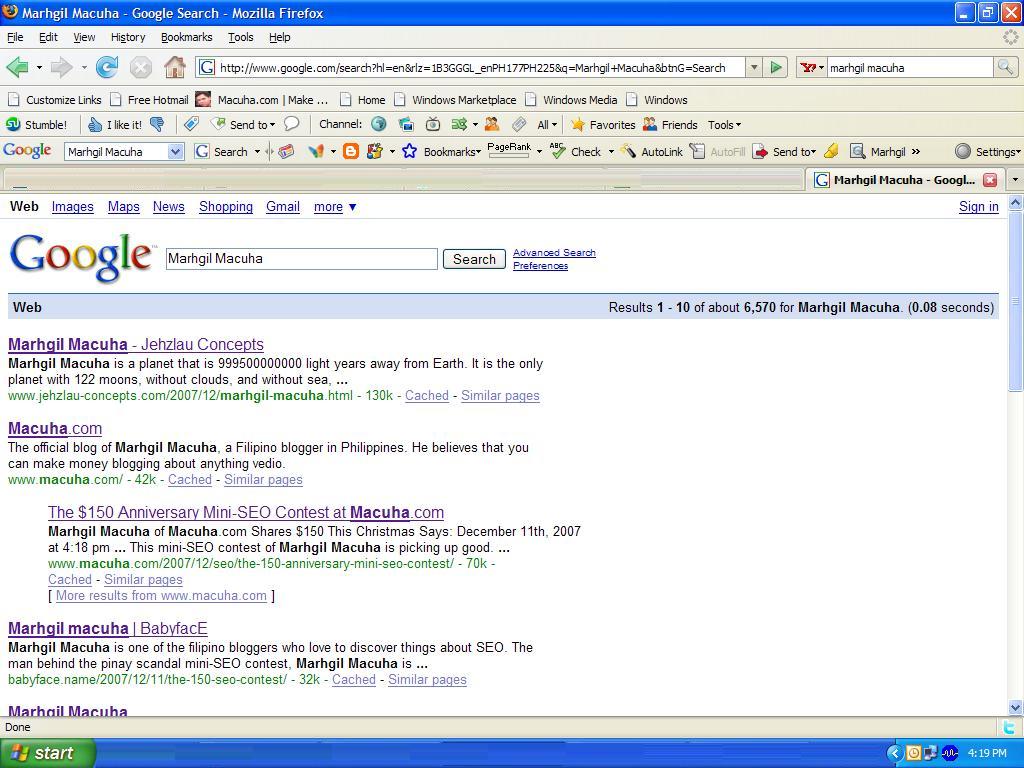Viewport: 1024px width, 768px height.
Task: Open the File menu
Action: pos(15,37)
